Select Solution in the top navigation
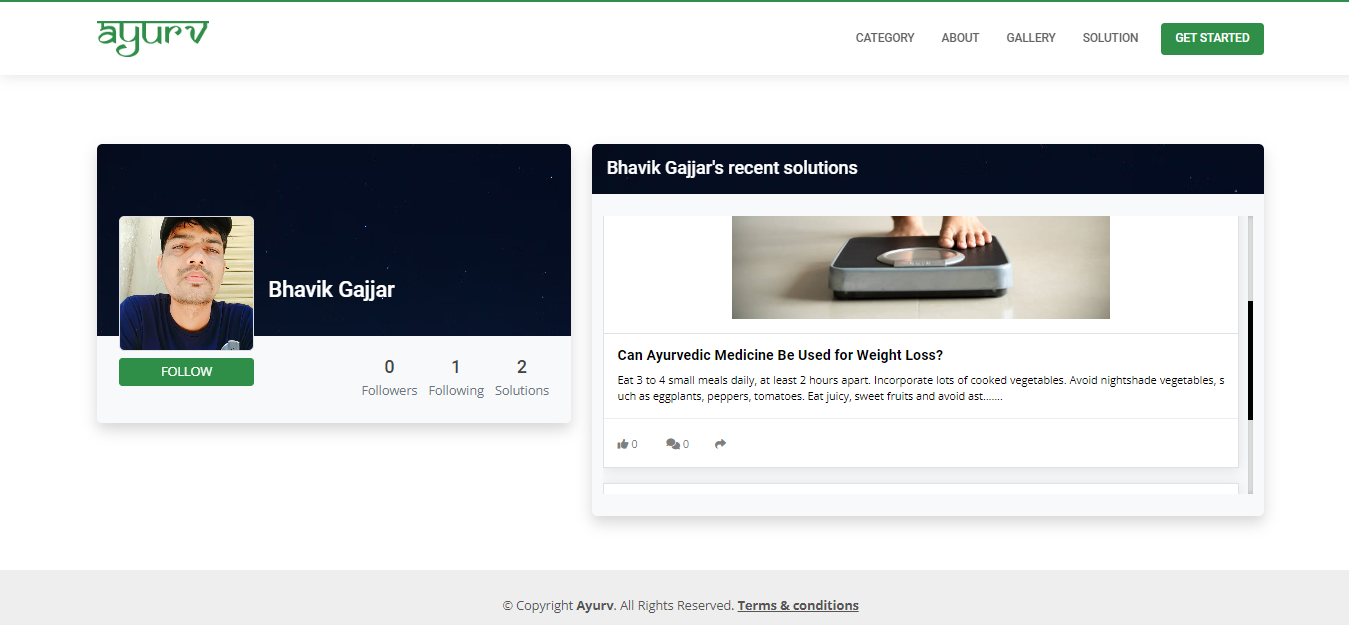 pos(1110,38)
